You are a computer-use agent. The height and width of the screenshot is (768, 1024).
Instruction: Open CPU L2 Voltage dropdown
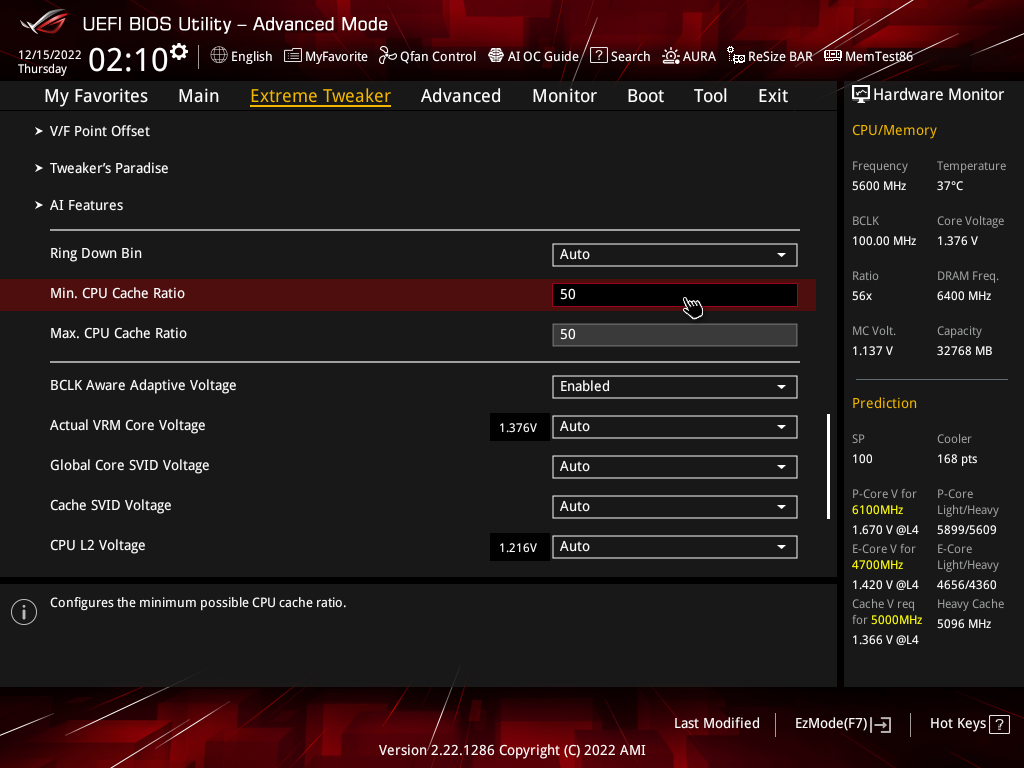pos(675,547)
